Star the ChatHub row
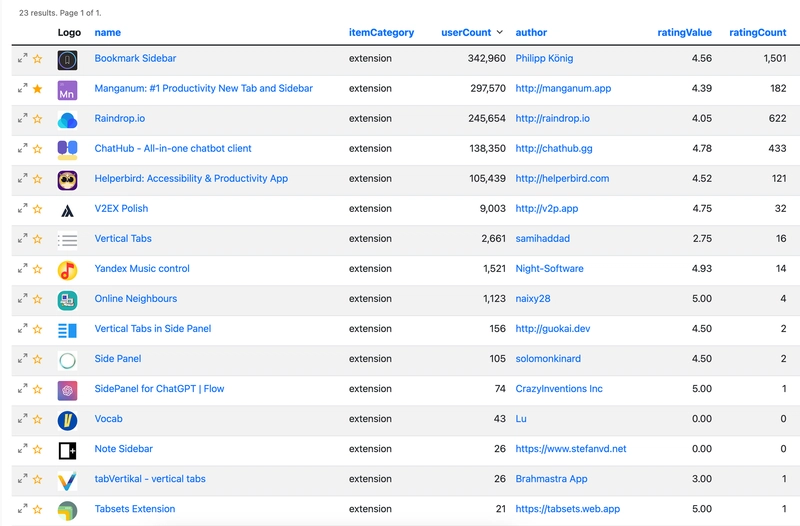This screenshot has width=800, height=526. (37, 149)
